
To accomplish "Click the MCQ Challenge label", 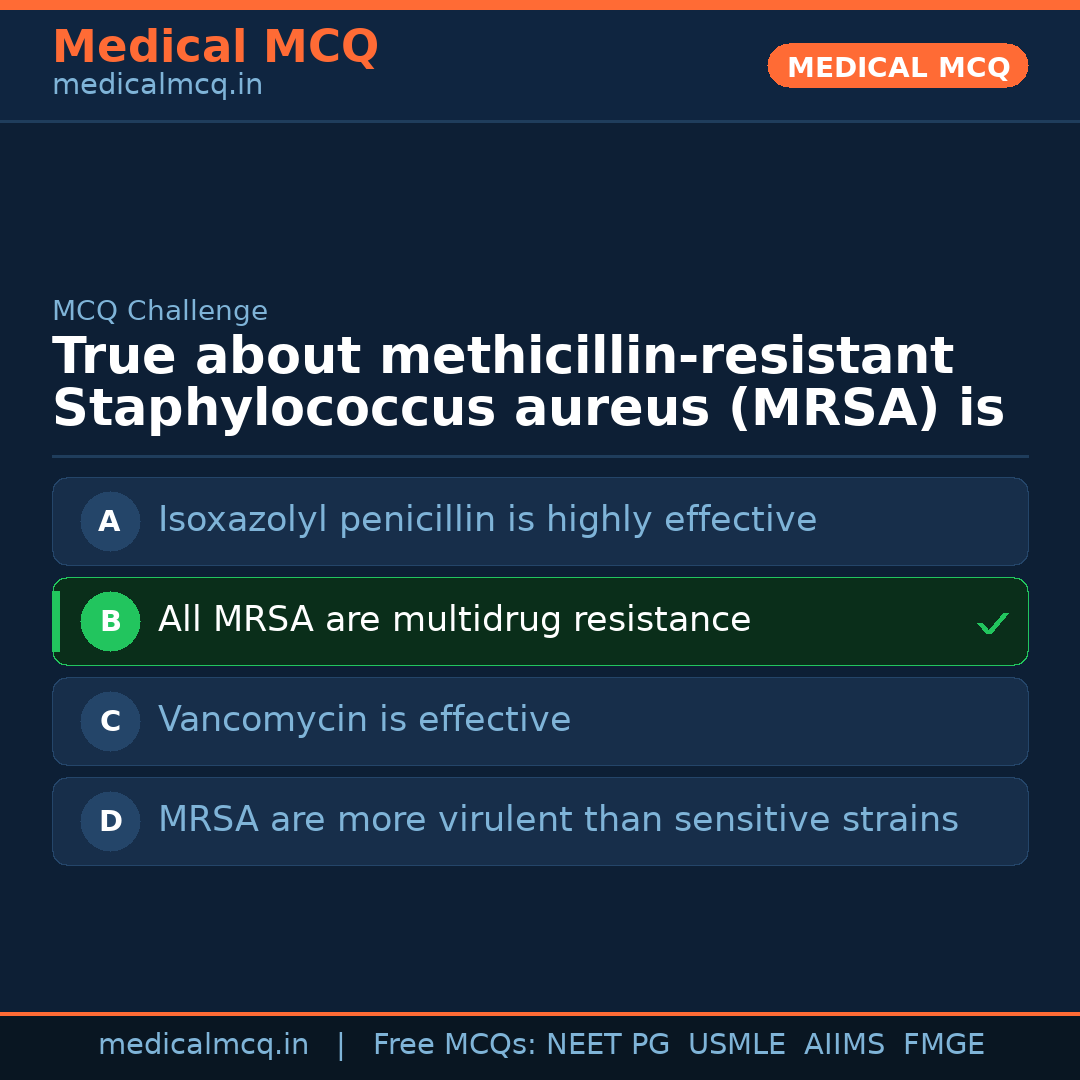I will [x=160, y=312].
